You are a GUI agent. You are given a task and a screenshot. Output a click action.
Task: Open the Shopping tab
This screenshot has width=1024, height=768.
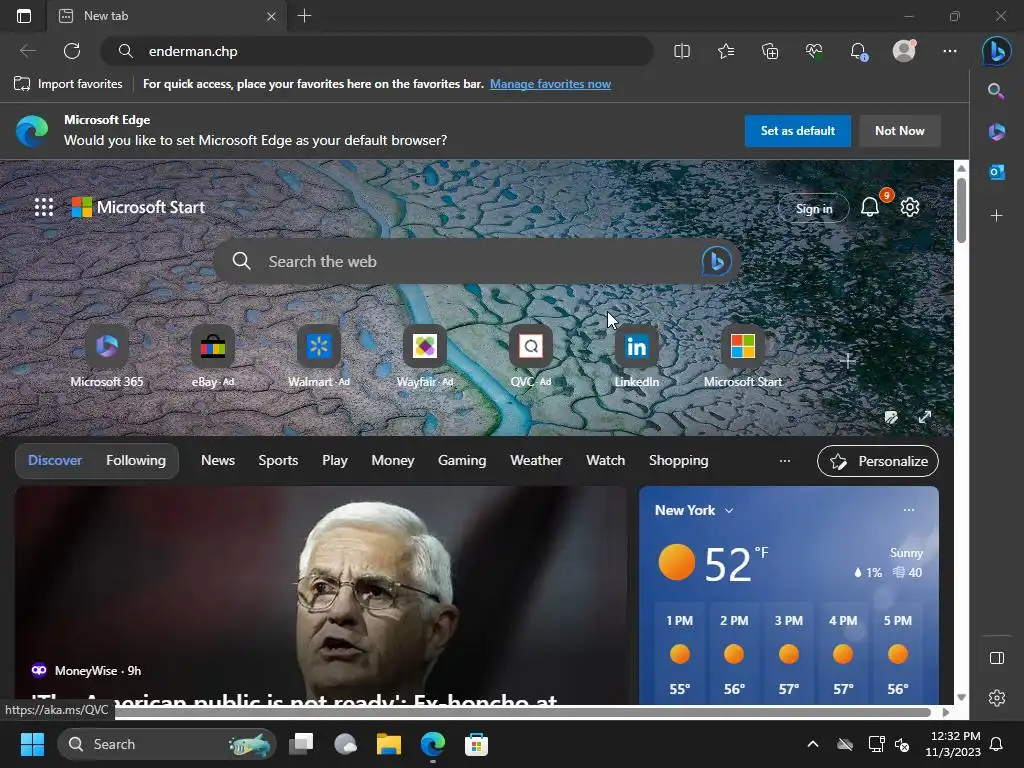[x=679, y=460]
